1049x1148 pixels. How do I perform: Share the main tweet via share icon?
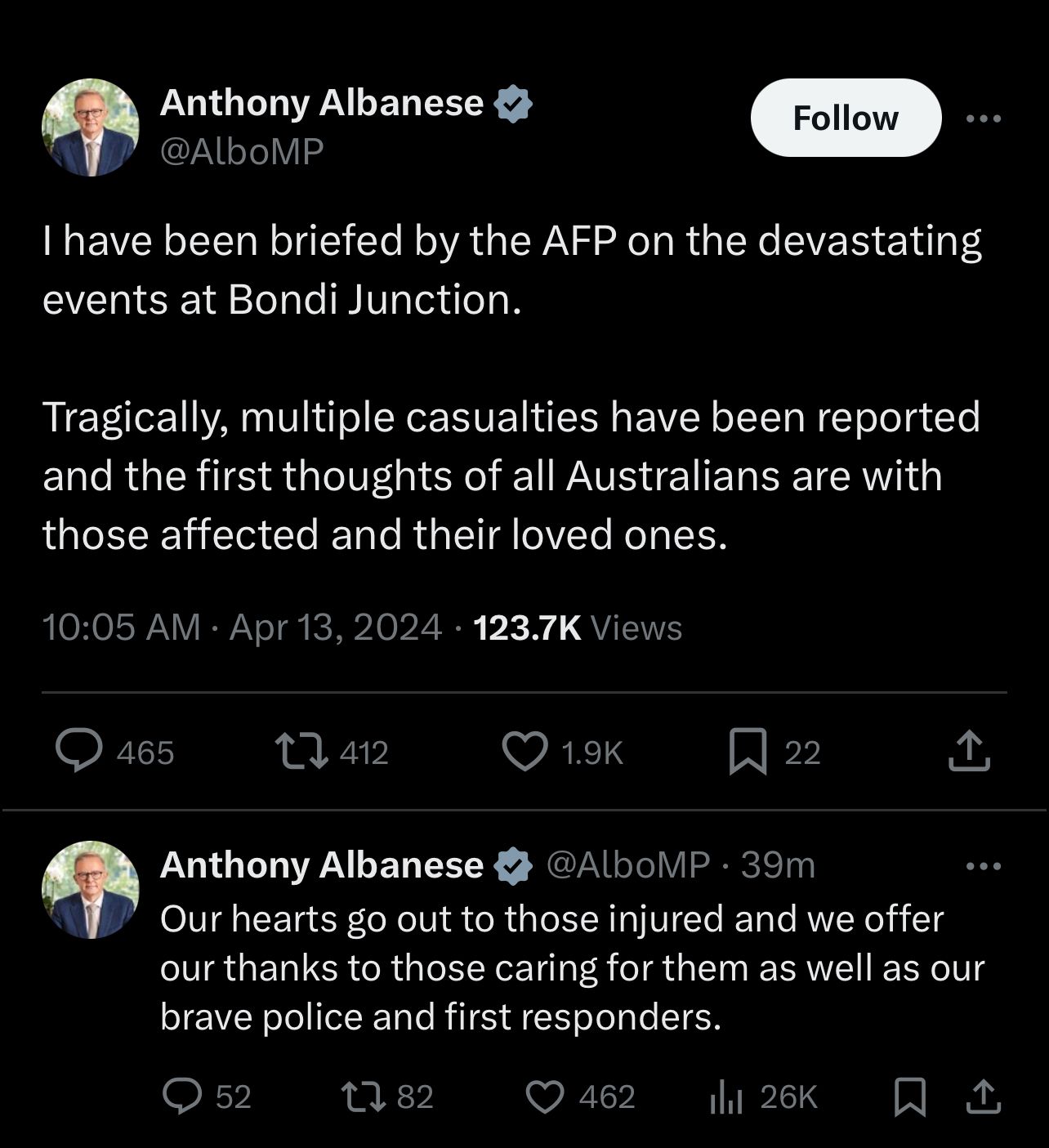click(969, 751)
